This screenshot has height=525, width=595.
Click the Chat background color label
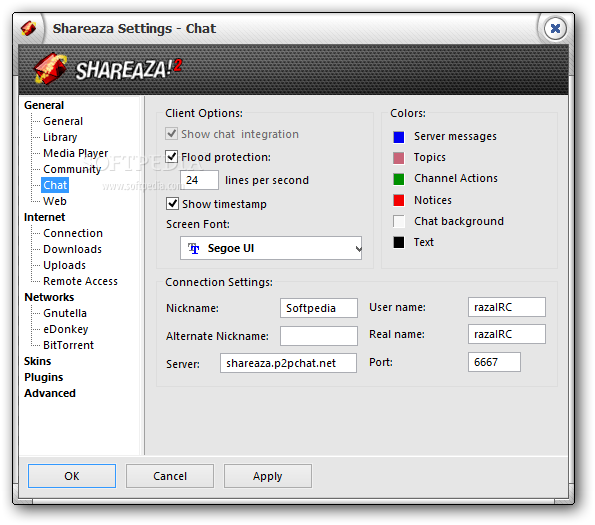pyautogui.click(x=459, y=221)
